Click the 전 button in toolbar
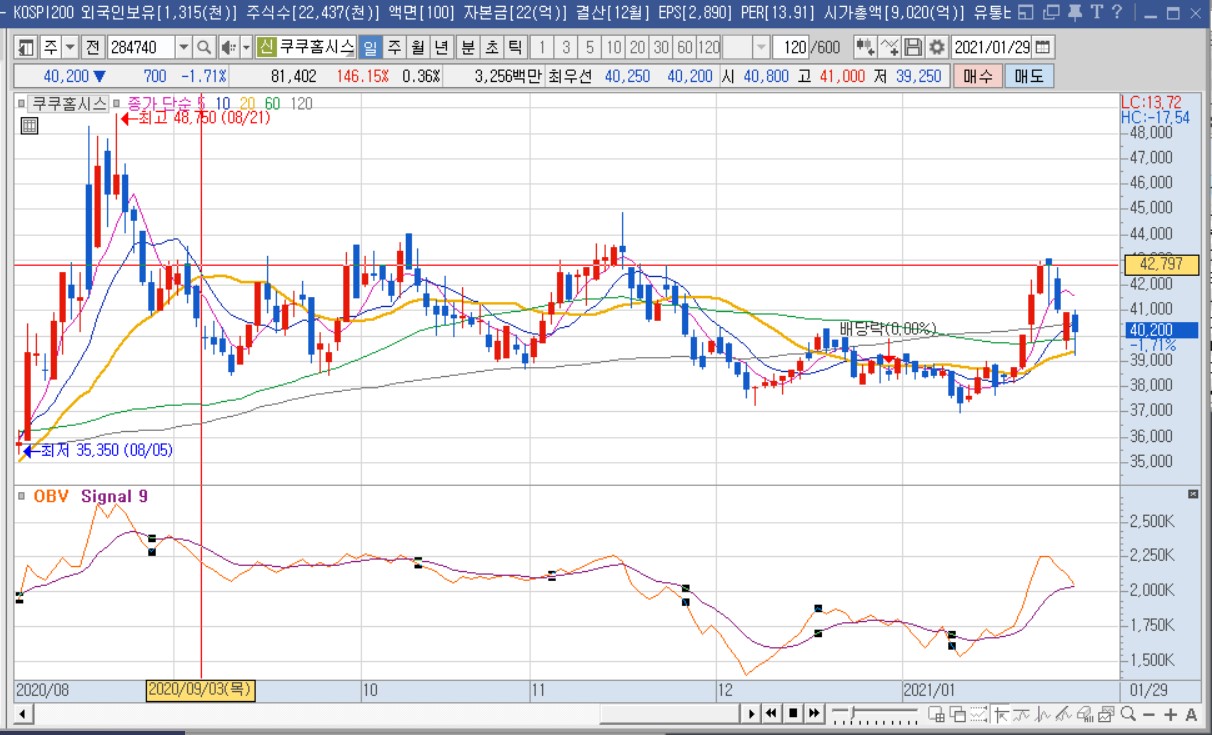Viewport: 1212px width, 735px height. click(x=92, y=48)
